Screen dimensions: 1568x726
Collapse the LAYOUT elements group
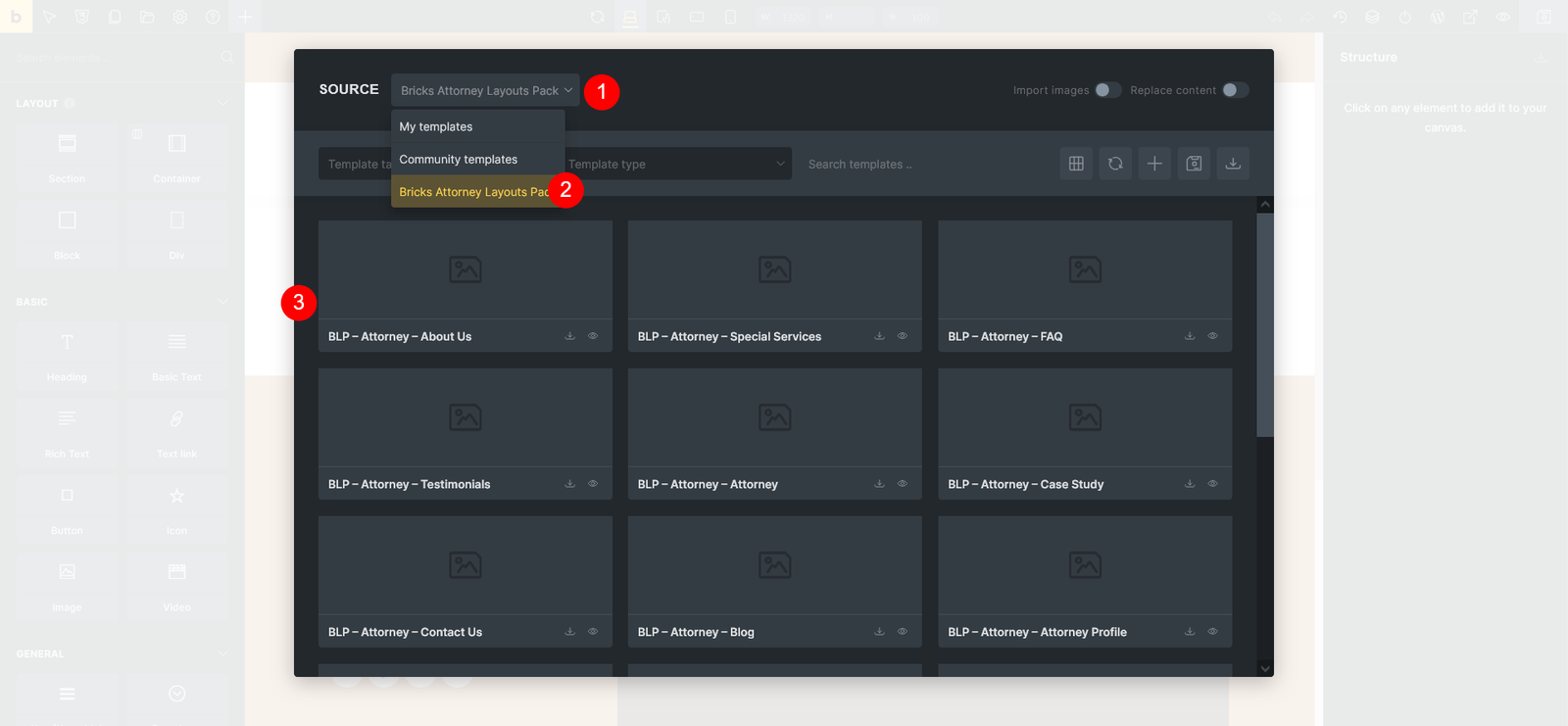(222, 103)
